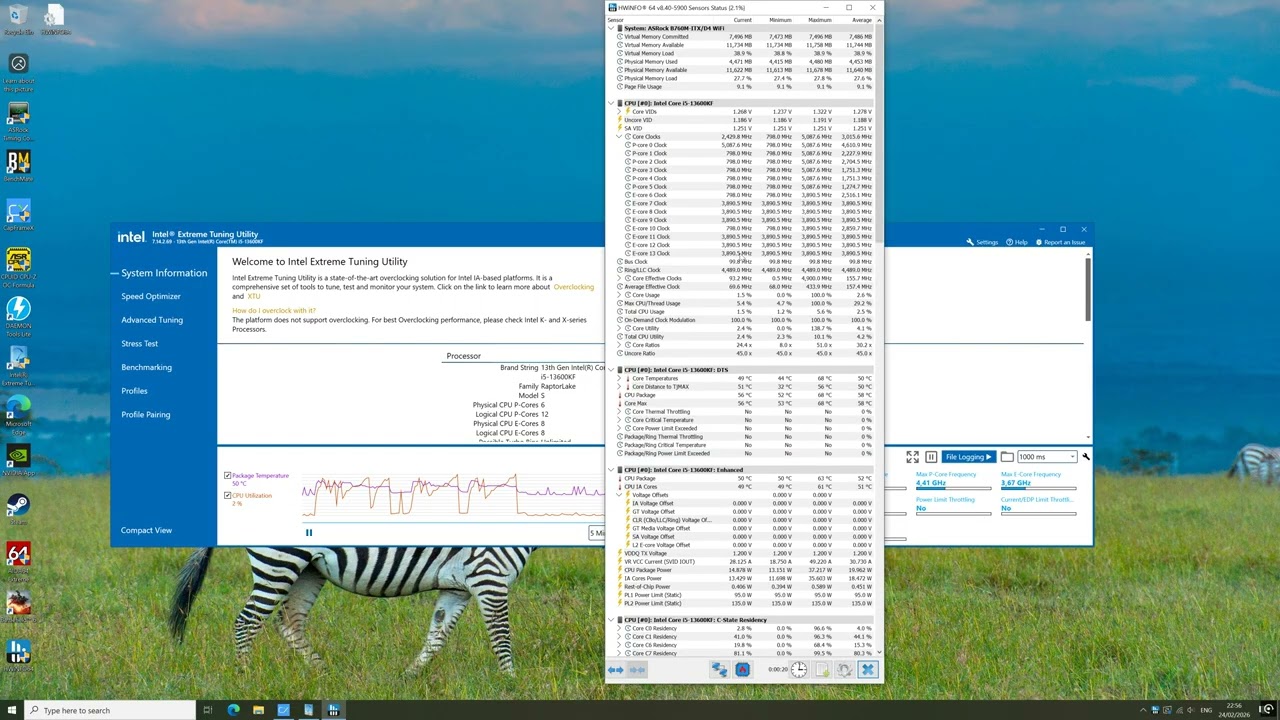
Task: Pause the XTU temperature graph
Action: tap(309, 533)
